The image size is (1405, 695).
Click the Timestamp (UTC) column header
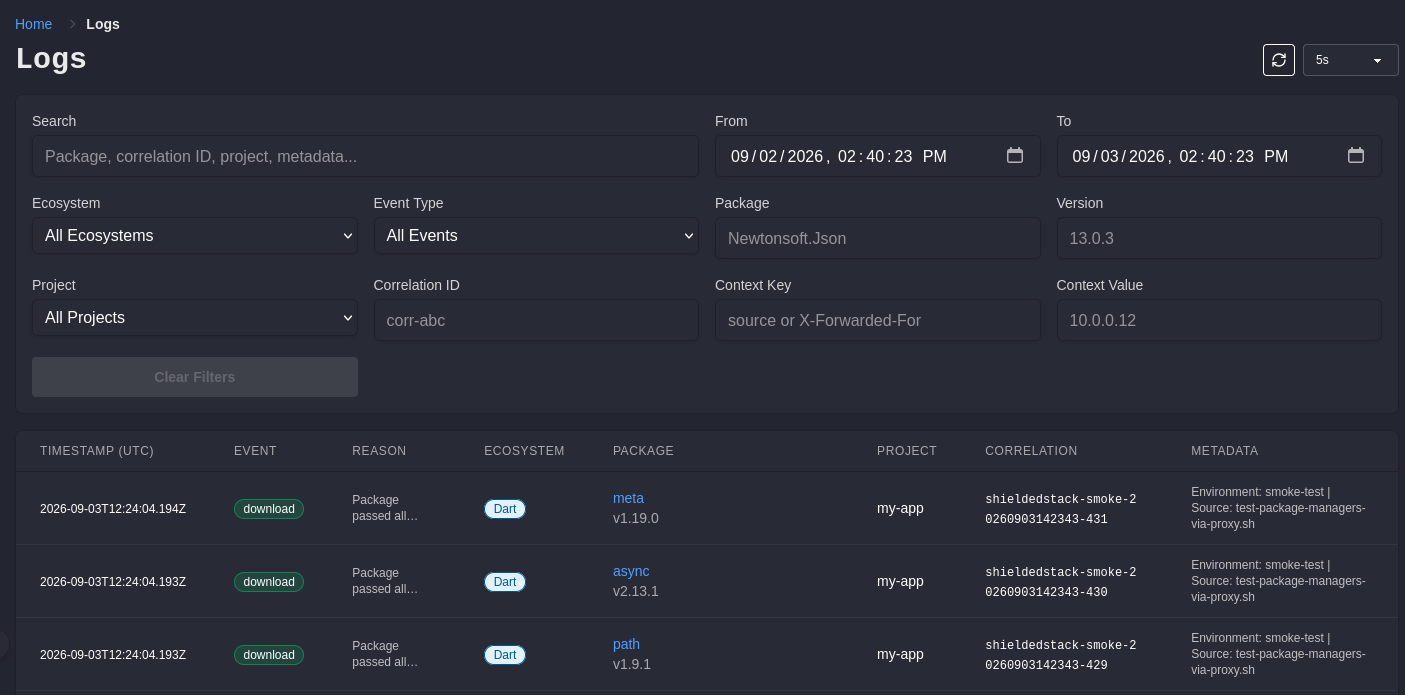[x=97, y=451]
